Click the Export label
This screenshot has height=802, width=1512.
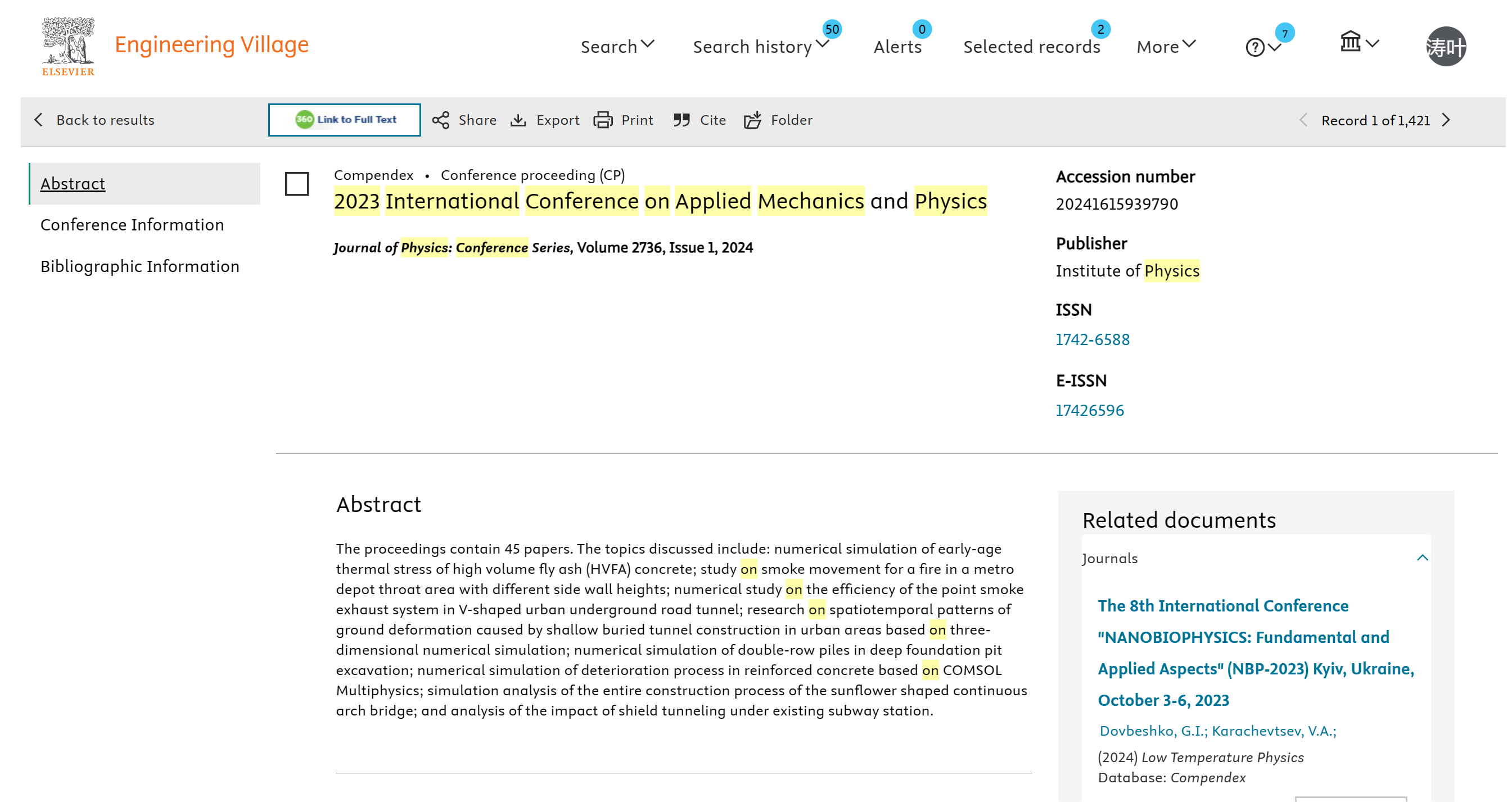pos(558,120)
